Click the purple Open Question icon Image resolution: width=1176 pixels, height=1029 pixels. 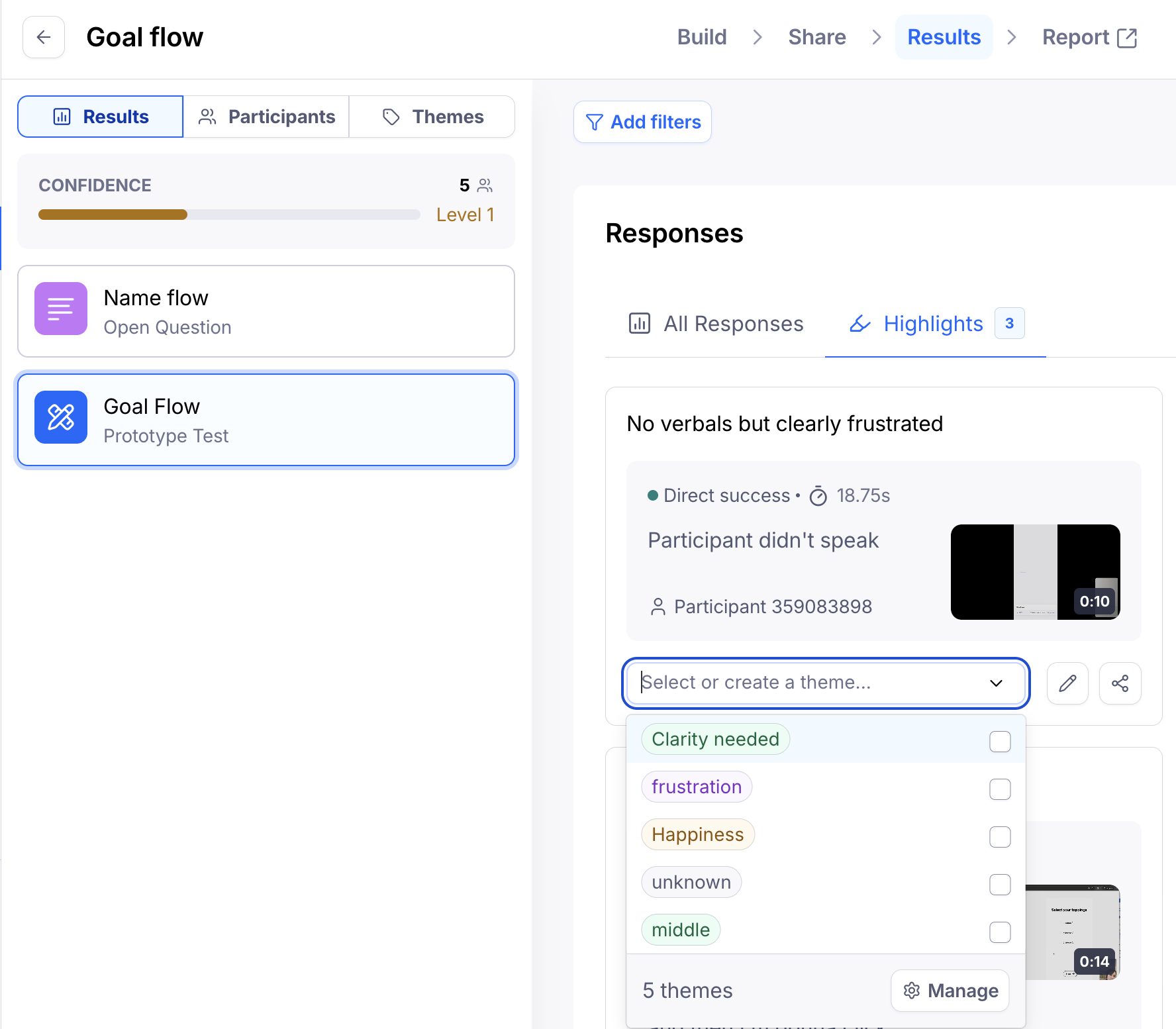point(61,309)
